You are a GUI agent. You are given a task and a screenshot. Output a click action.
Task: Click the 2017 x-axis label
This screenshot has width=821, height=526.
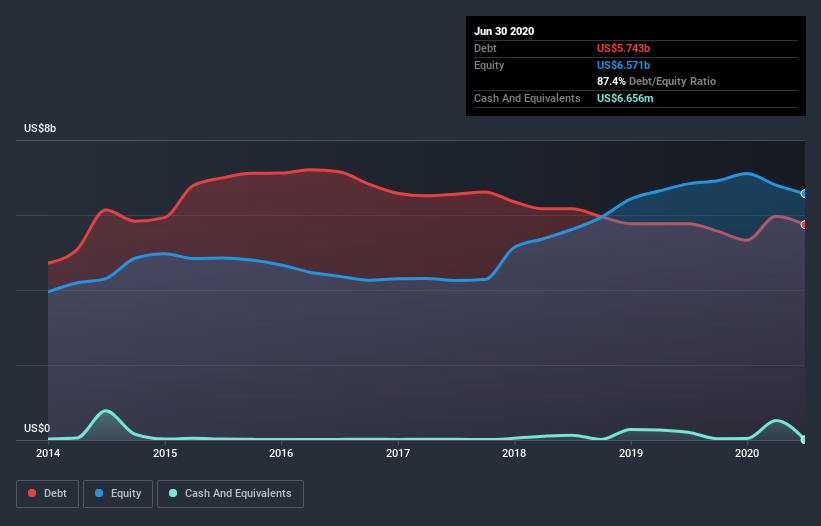[x=398, y=453]
